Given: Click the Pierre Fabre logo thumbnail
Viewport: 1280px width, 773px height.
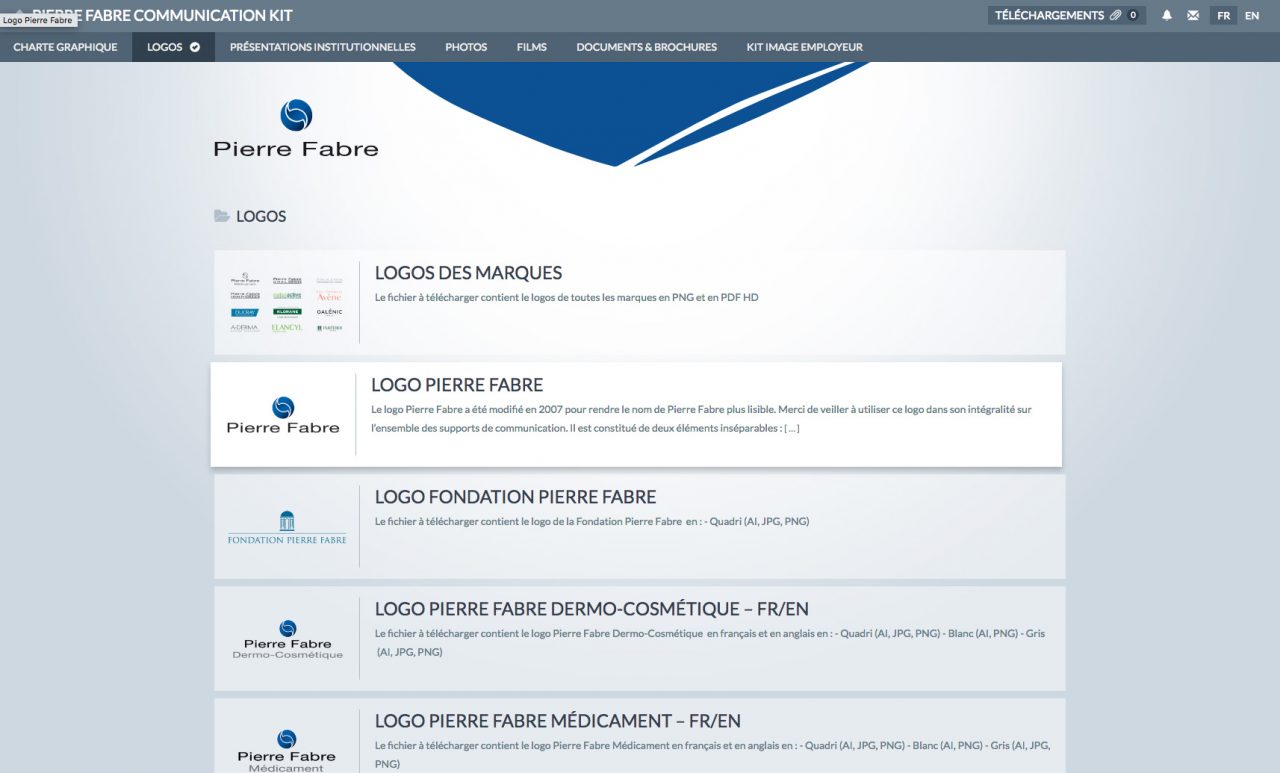Looking at the screenshot, I should (x=283, y=415).
